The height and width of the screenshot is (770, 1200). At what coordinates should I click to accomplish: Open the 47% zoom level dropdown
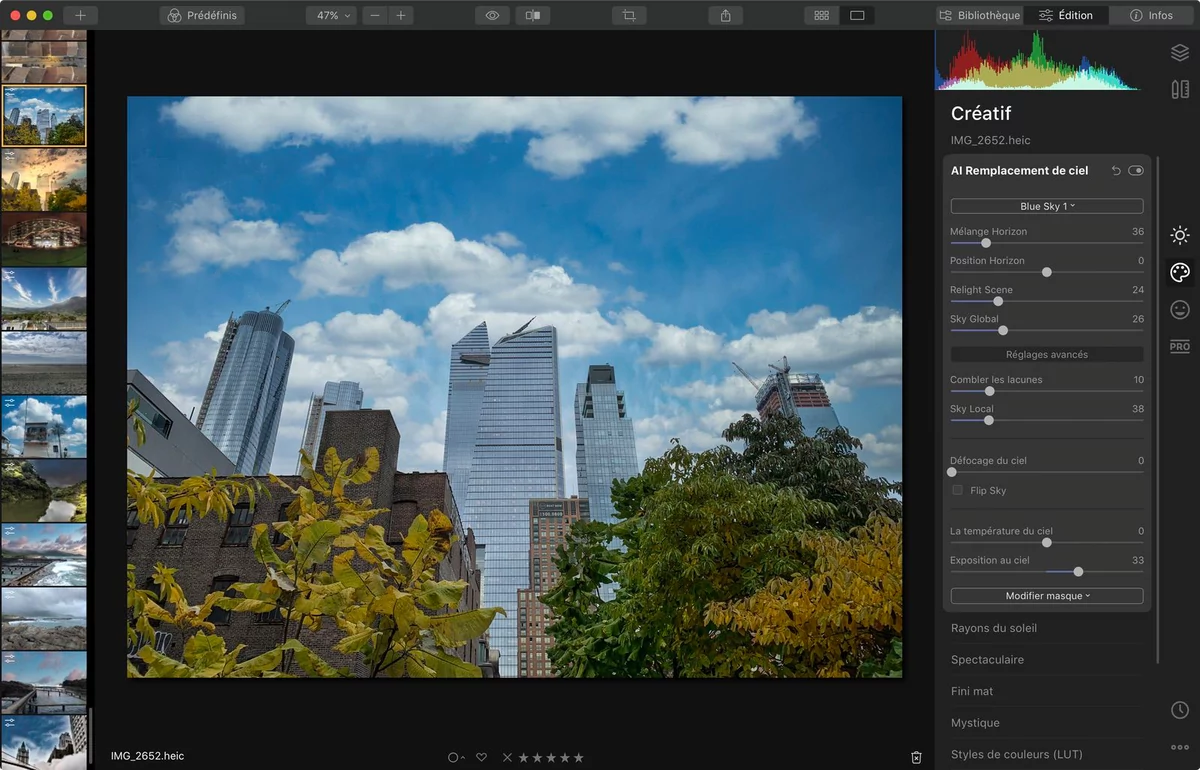[331, 16]
